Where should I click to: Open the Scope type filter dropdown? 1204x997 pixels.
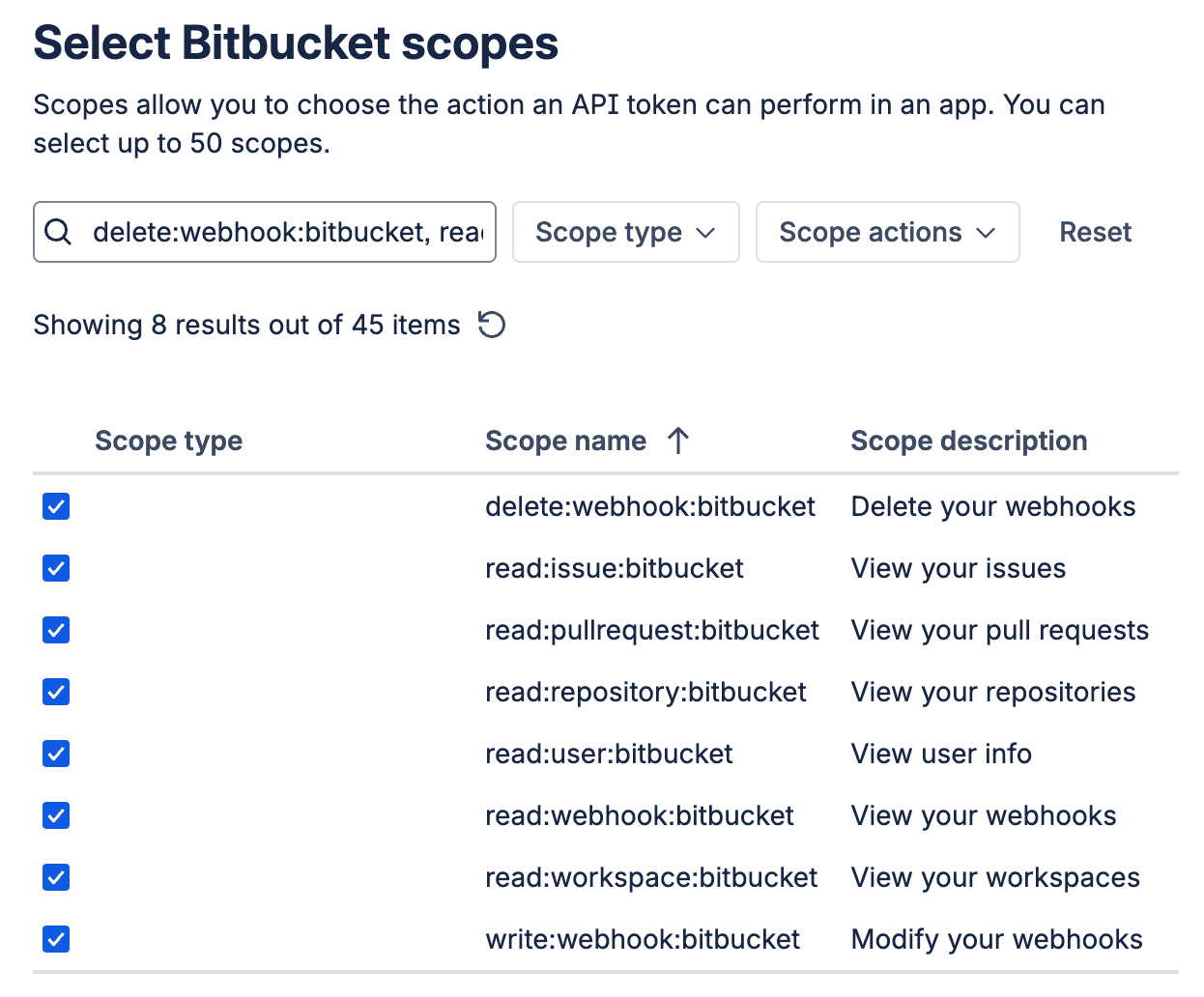(x=625, y=232)
